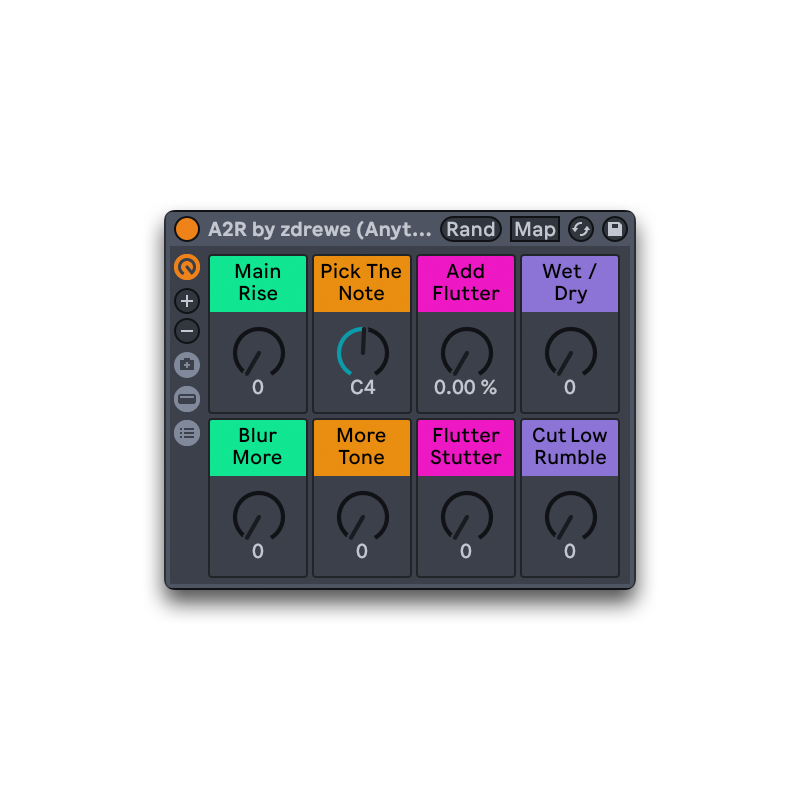Toggle the Map mode button
This screenshot has height=800, width=800.
534,229
